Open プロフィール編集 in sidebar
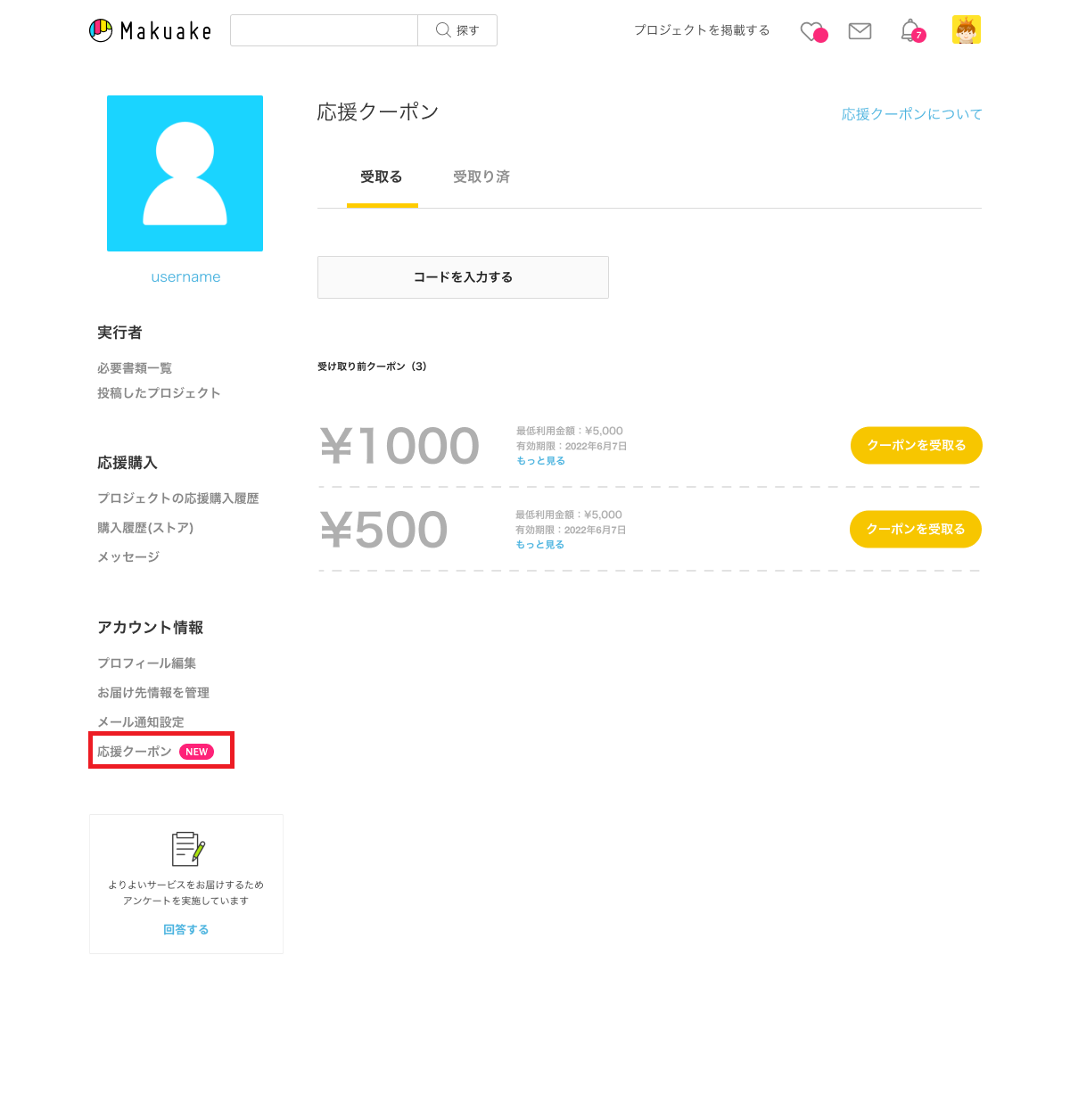The image size is (1070, 1120). click(146, 663)
